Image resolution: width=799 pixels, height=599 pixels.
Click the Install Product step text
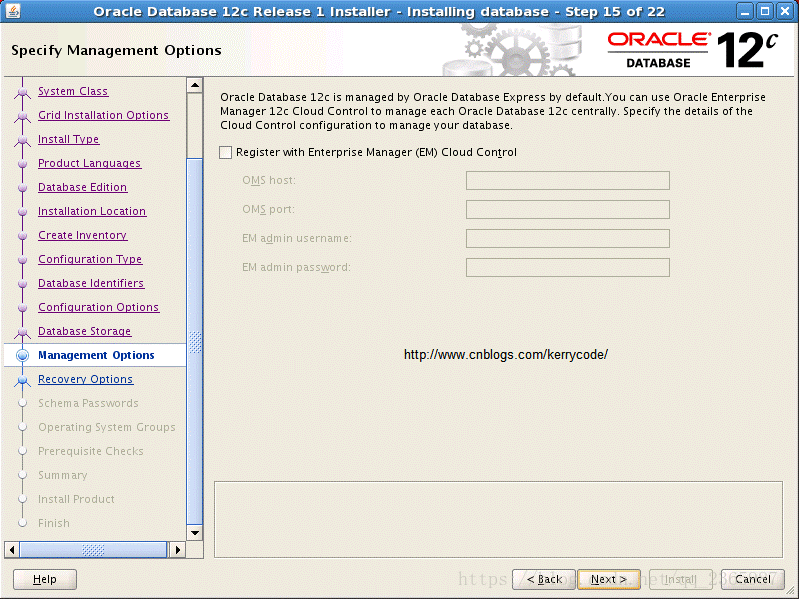(x=76, y=499)
